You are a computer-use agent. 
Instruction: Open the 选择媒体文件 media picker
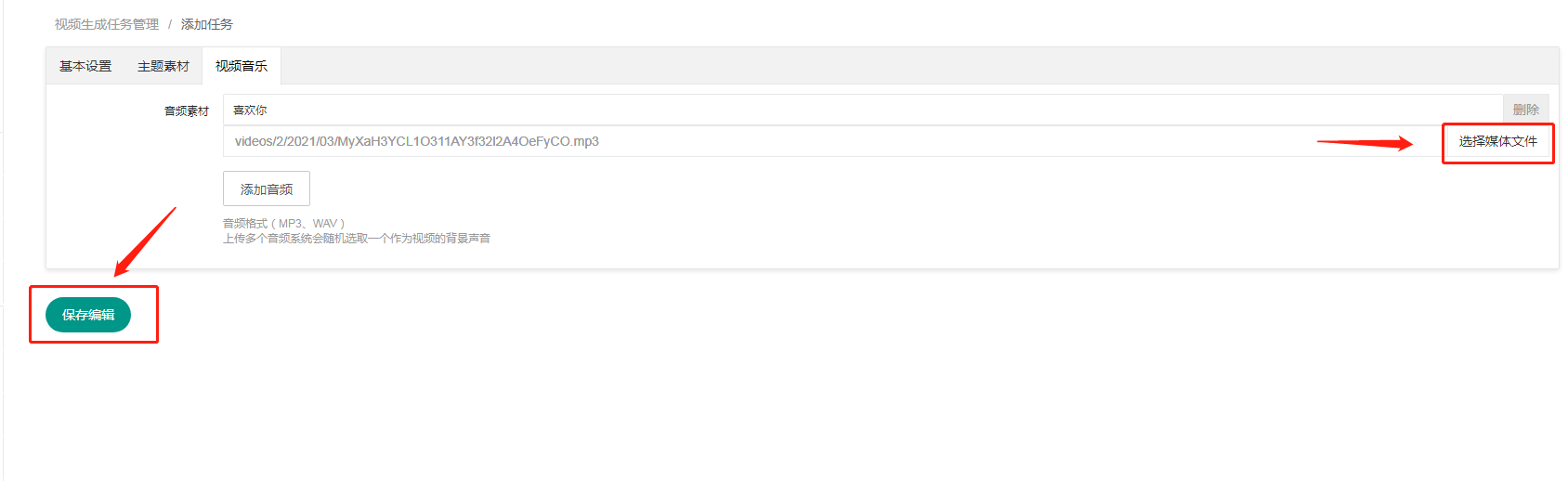pyautogui.click(x=1497, y=141)
